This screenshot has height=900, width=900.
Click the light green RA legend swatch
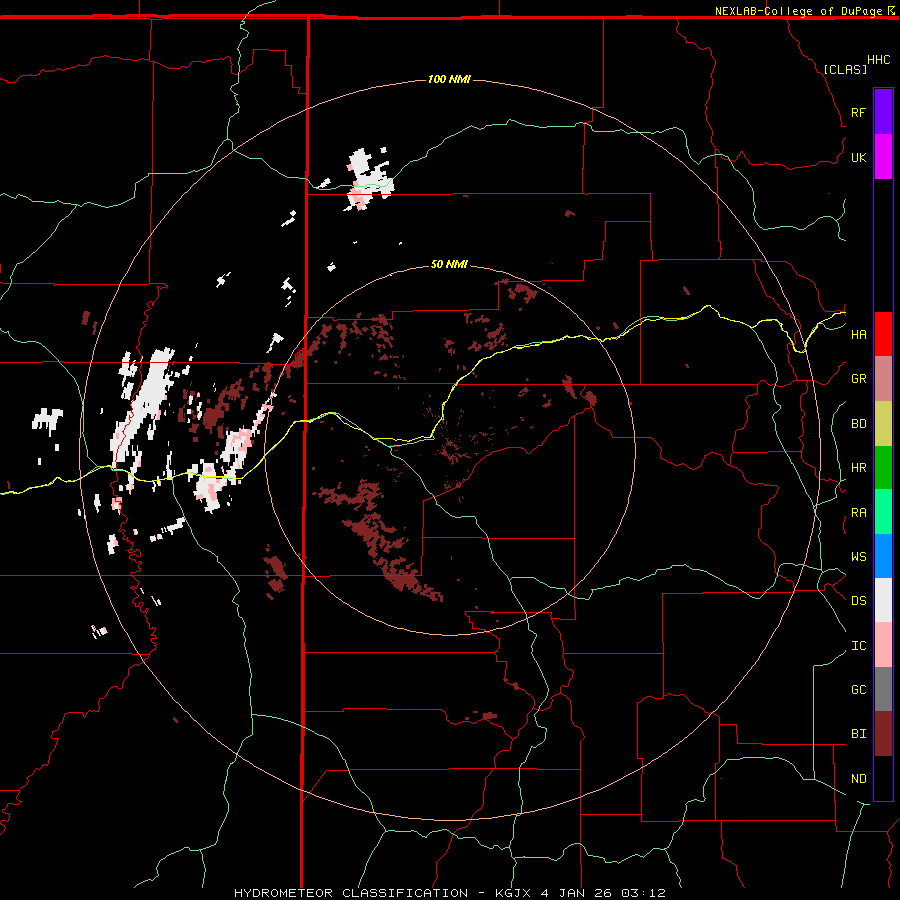tap(883, 512)
